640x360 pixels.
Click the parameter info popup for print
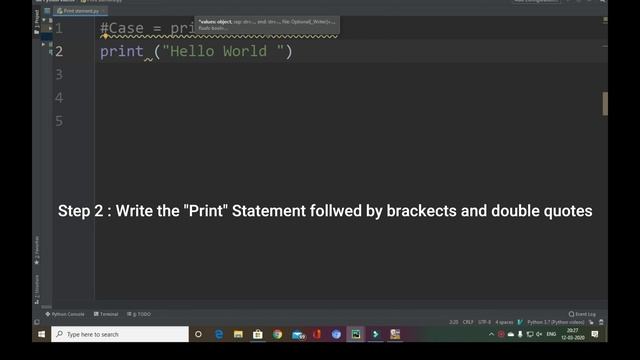coord(267,24)
